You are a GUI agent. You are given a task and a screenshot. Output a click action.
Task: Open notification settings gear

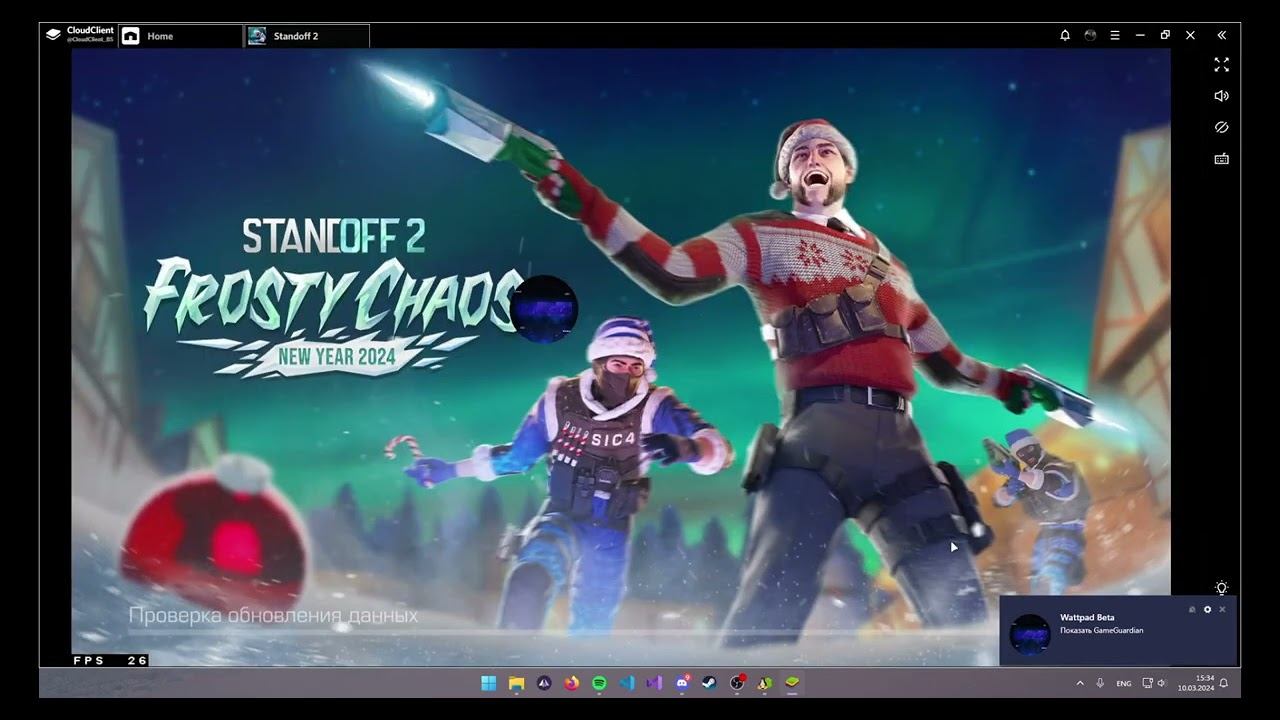(x=1207, y=609)
